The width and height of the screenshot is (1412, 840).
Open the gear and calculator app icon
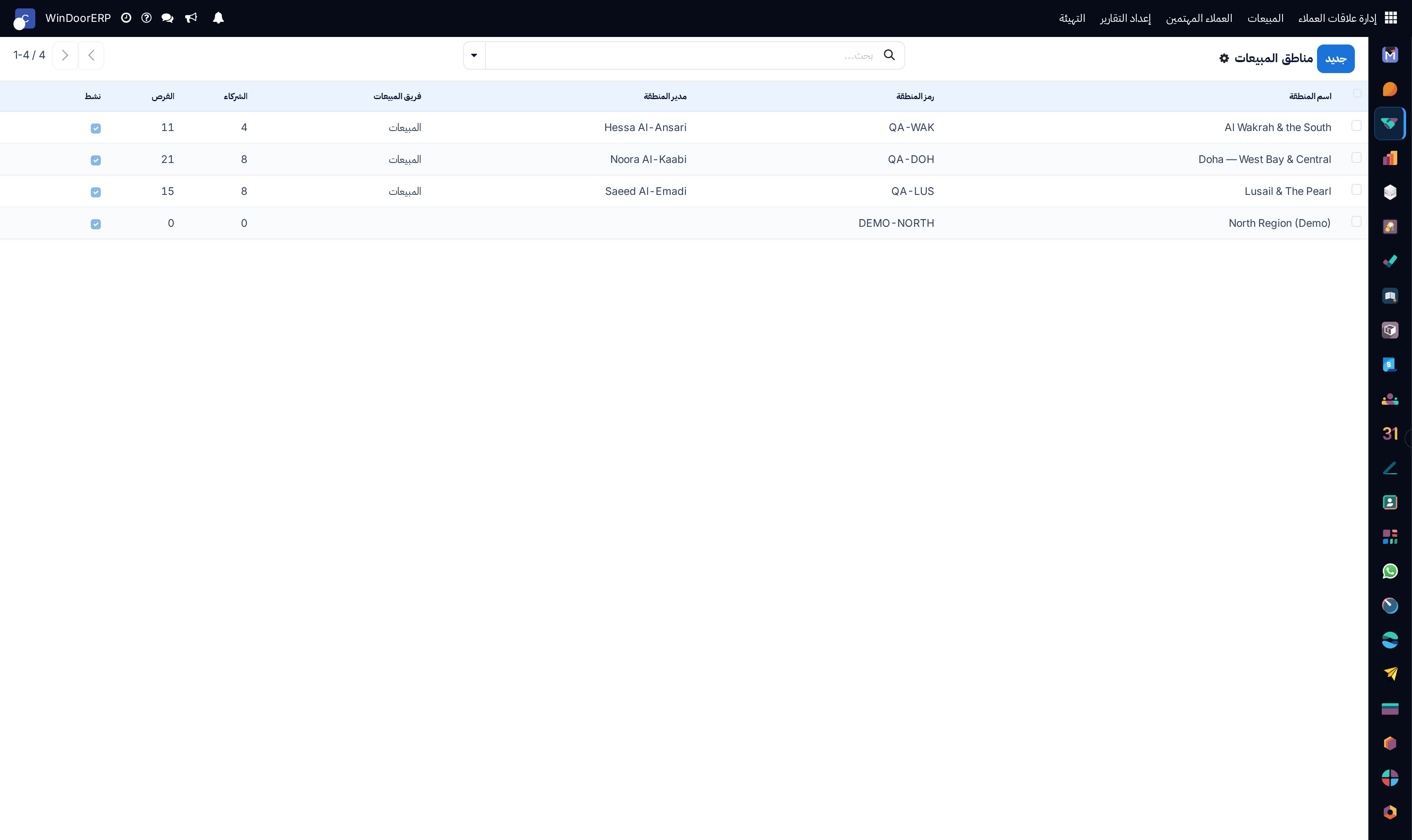[1390, 227]
